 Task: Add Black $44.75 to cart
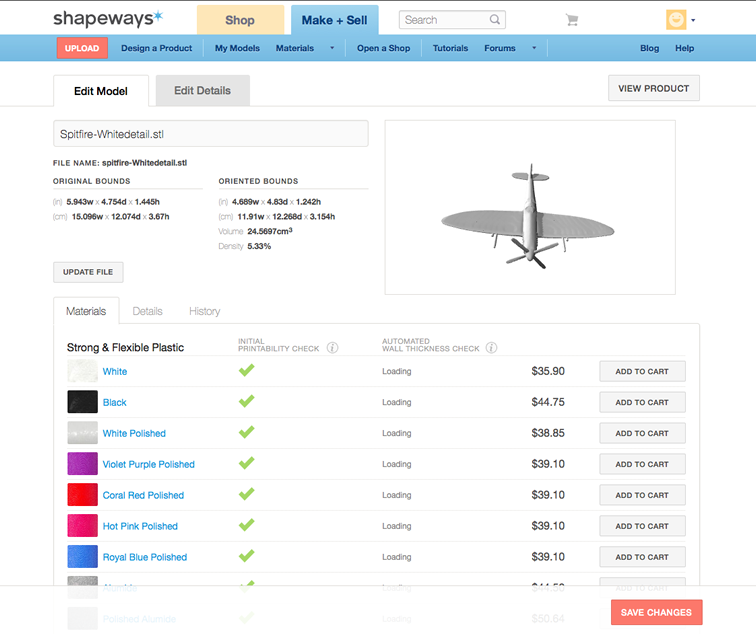[642, 402]
